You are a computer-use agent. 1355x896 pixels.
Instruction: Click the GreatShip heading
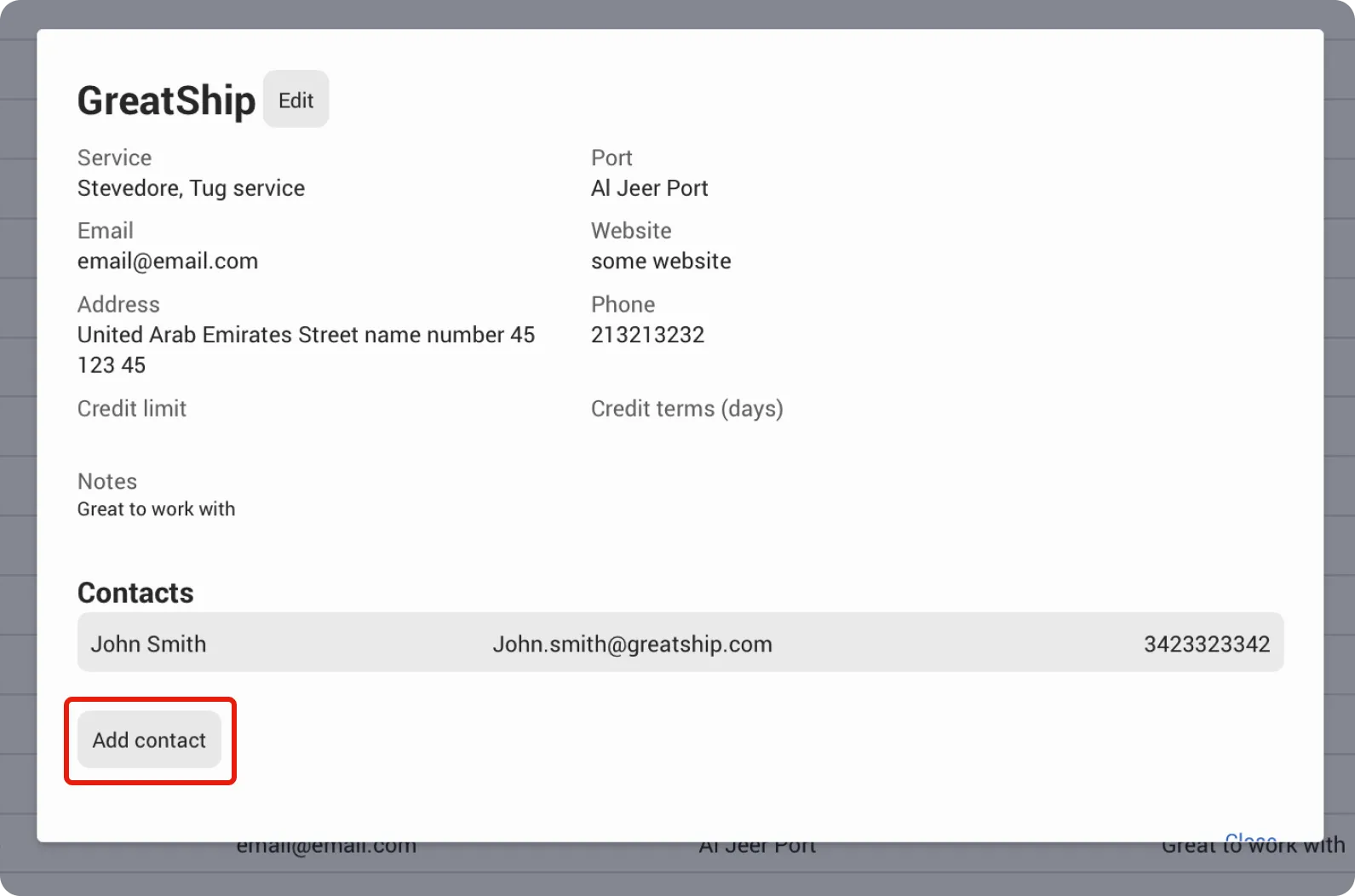point(166,101)
